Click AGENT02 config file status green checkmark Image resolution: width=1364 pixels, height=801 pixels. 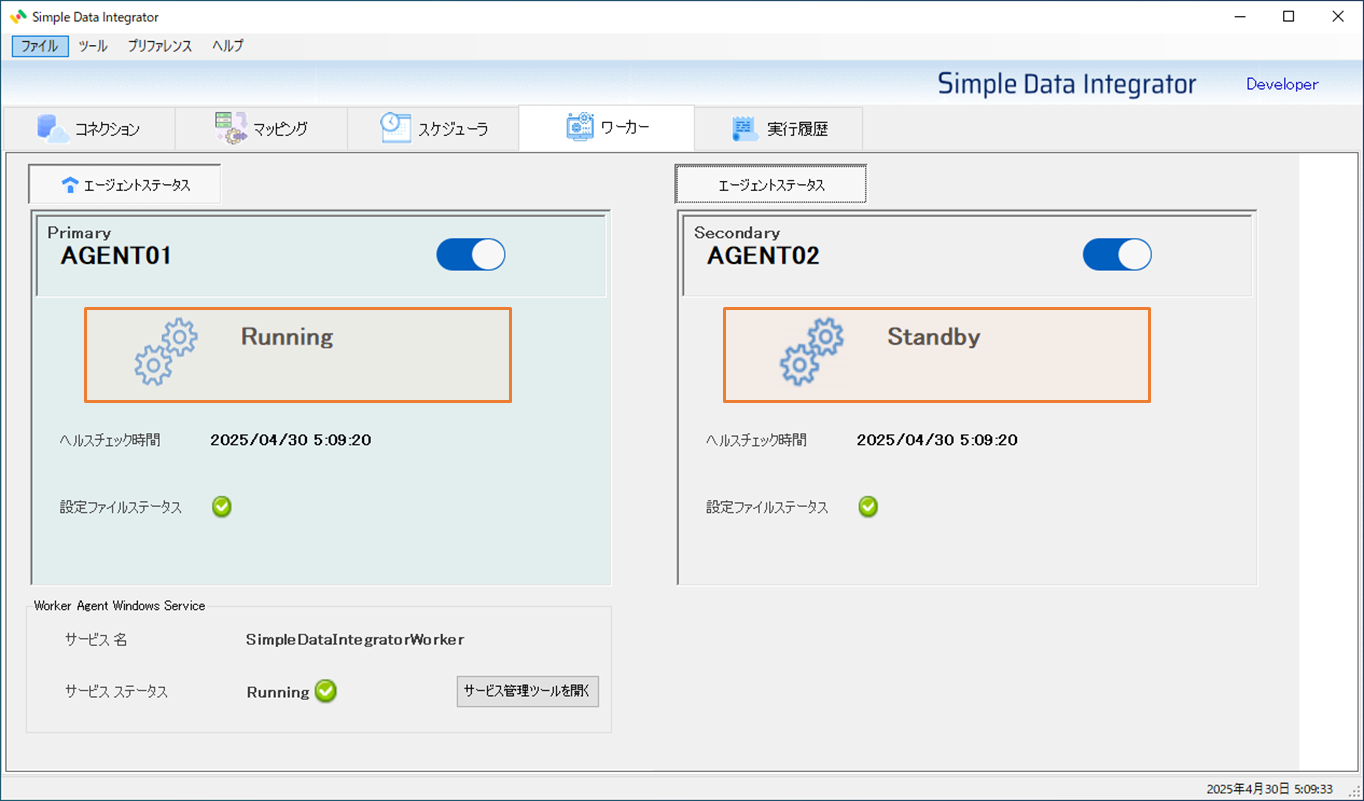click(x=868, y=507)
